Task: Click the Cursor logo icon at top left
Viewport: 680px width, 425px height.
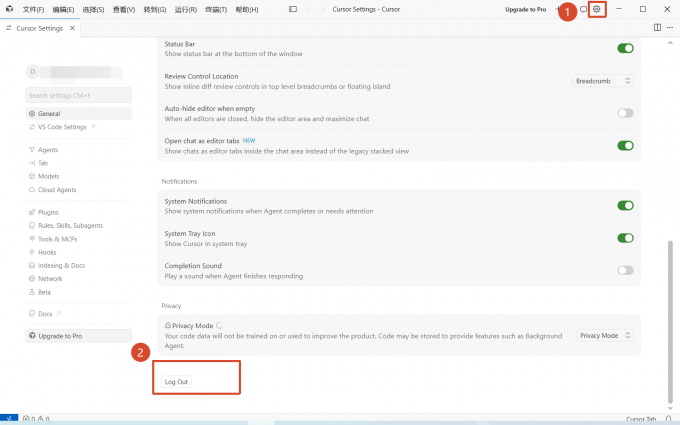Action: click(x=10, y=9)
